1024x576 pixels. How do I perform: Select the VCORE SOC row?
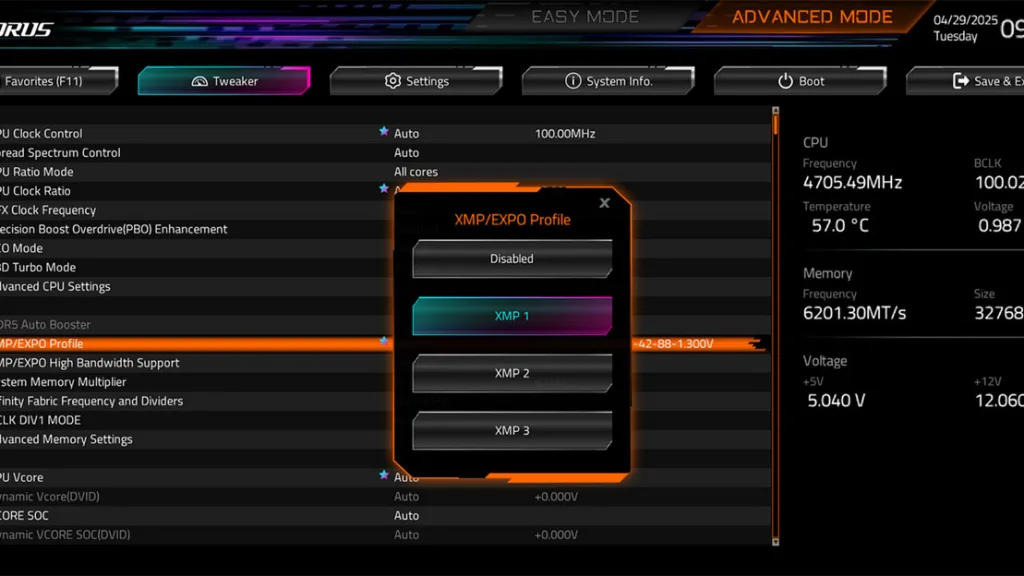[x=385, y=515]
